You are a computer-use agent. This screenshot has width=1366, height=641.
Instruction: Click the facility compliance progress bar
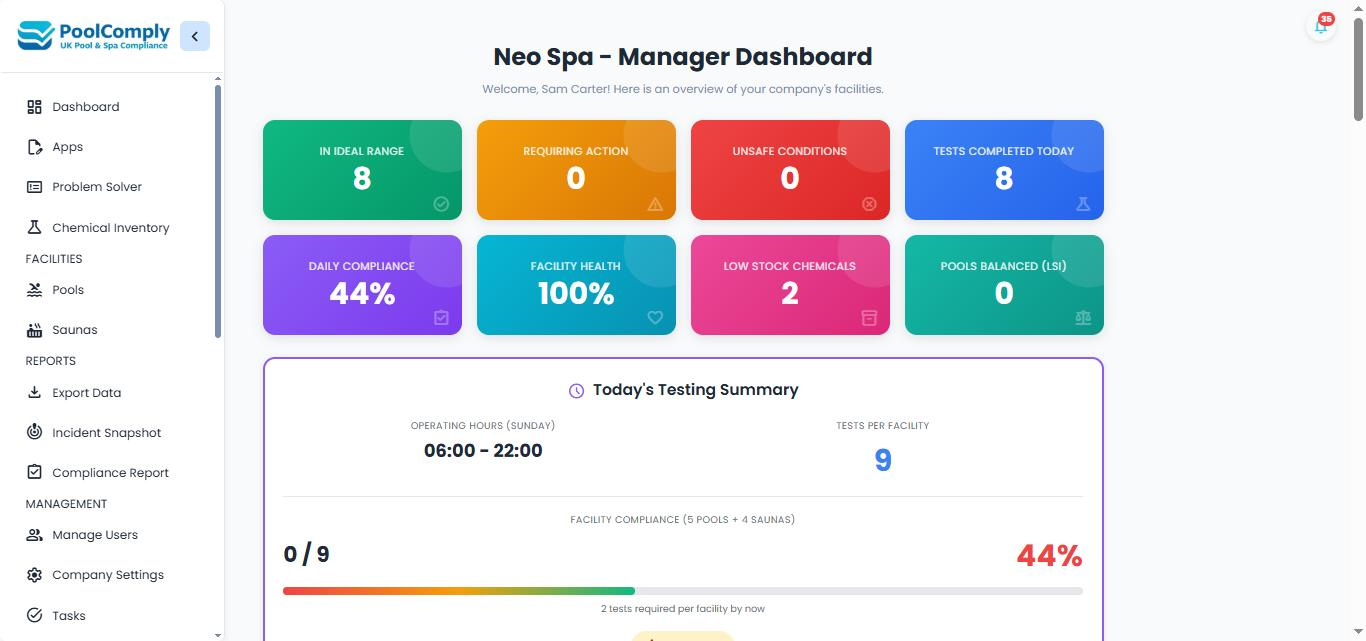click(683, 591)
